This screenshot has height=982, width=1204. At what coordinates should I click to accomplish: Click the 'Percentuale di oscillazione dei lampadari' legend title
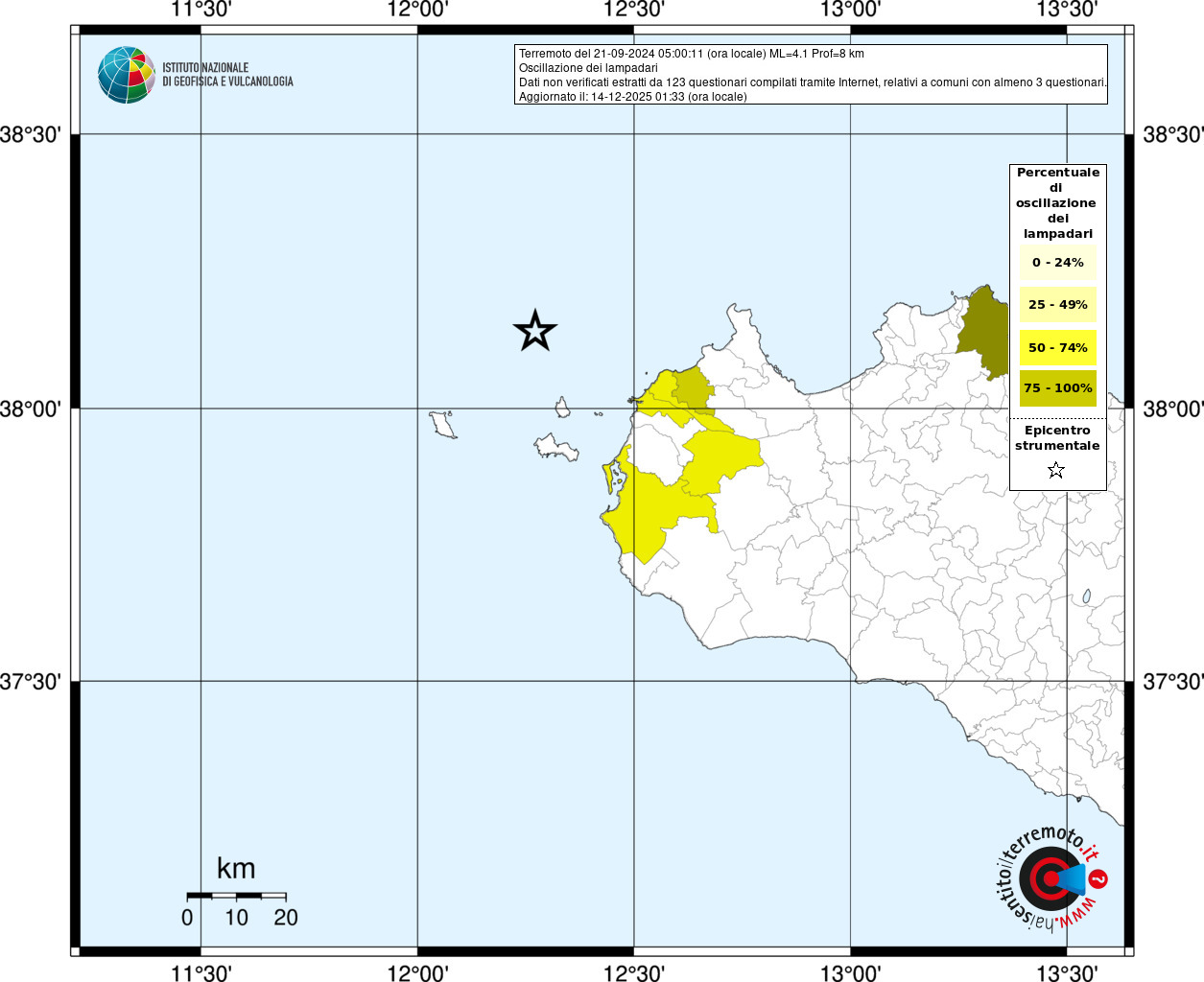click(x=1058, y=203)
